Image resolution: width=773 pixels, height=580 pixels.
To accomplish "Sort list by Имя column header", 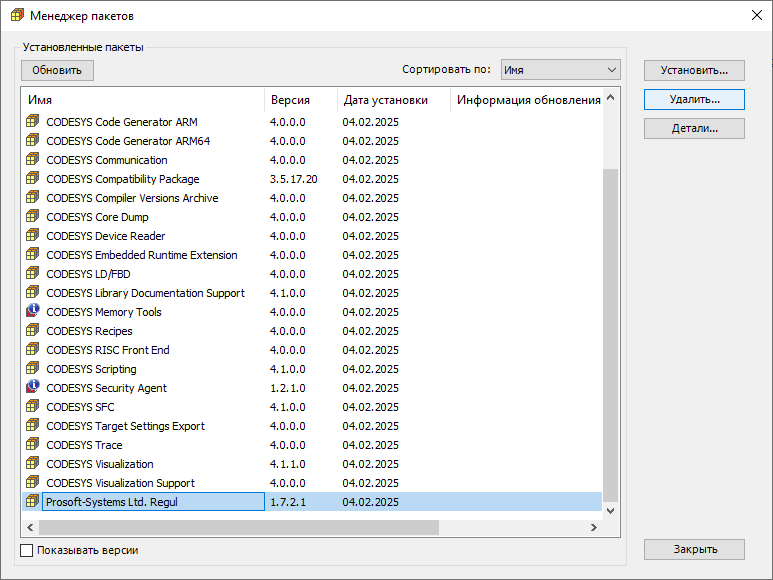I will (x=142, y=100).
